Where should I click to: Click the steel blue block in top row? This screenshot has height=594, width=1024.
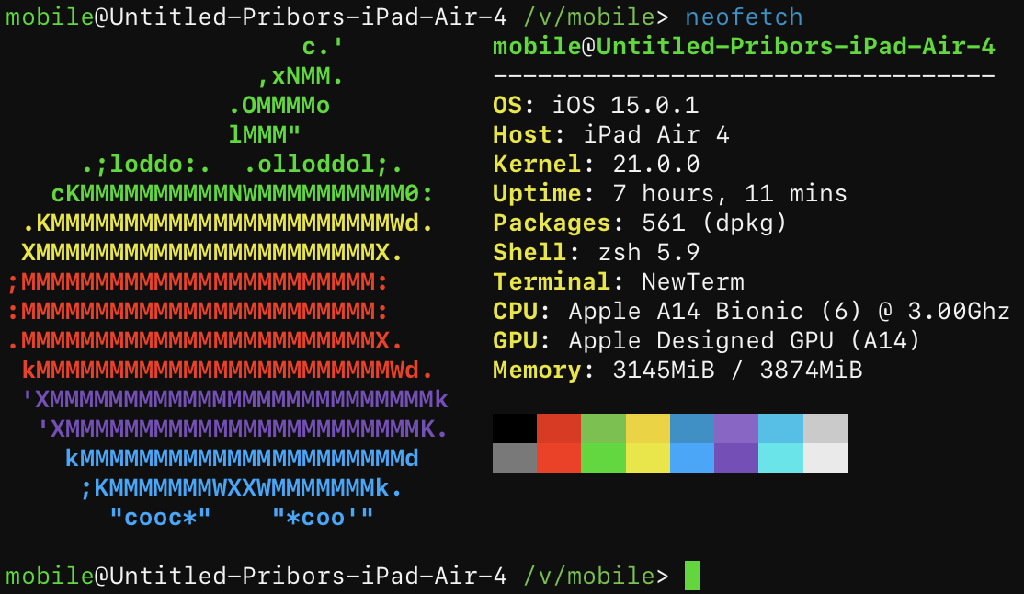click(x=692, y=429)
